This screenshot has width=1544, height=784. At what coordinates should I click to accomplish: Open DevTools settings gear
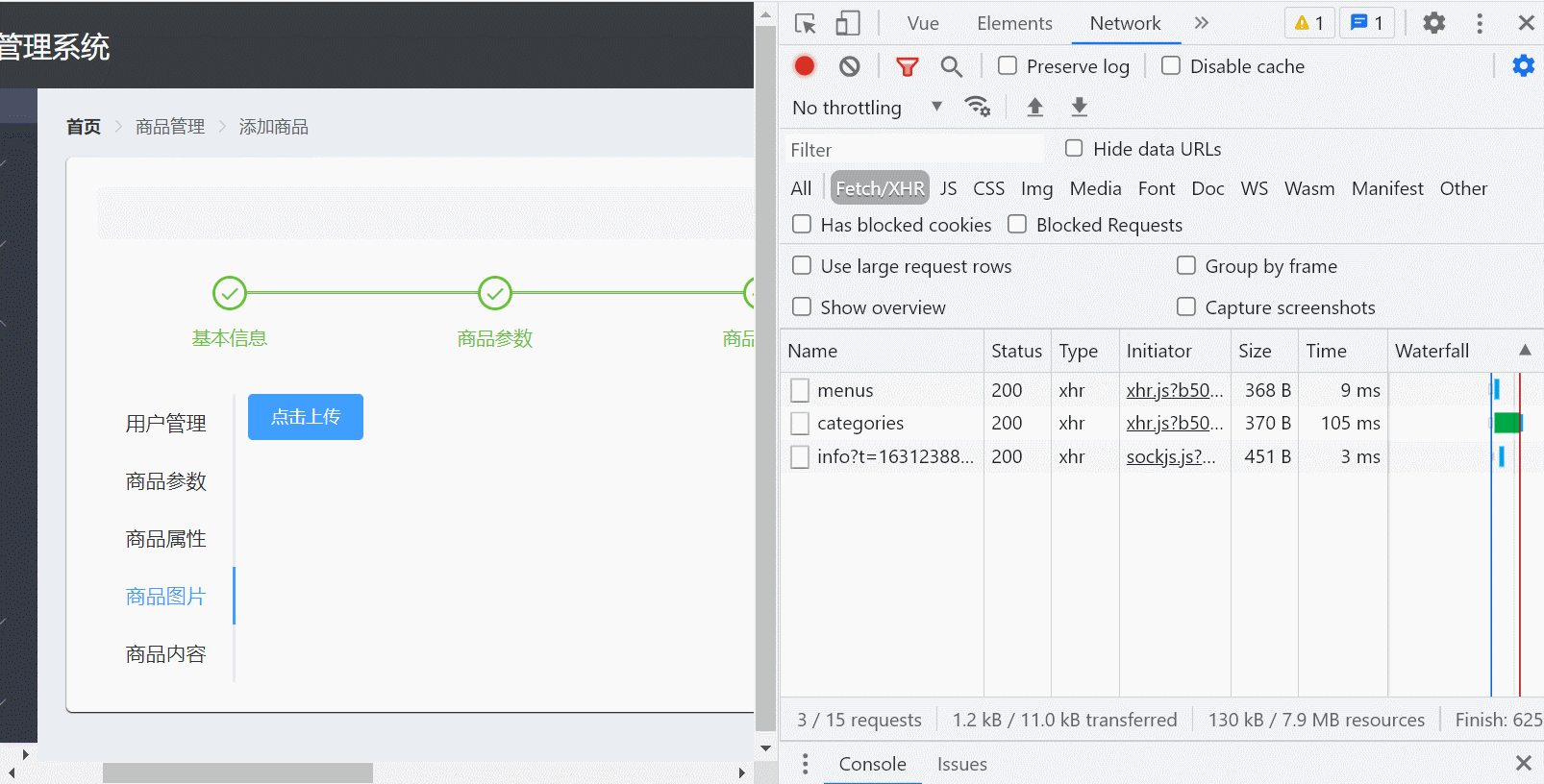1433,23
